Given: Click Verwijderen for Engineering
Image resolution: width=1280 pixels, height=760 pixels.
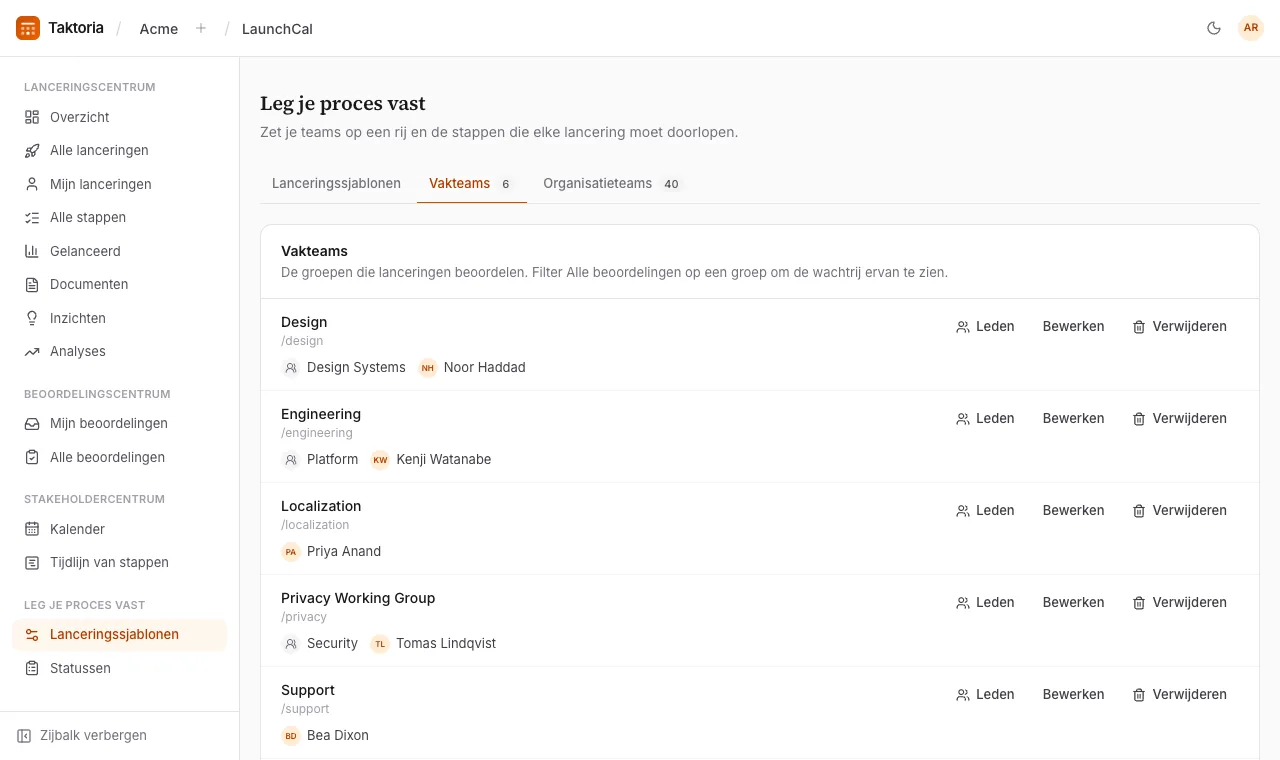Looking at the screenshot, I should 1179,418.
